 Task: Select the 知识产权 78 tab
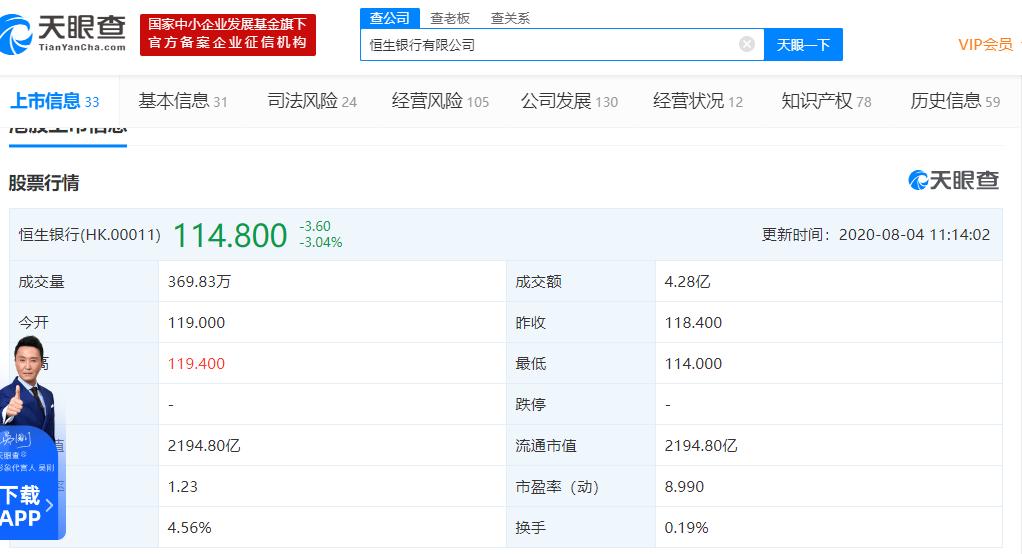(x=826, y=101)
